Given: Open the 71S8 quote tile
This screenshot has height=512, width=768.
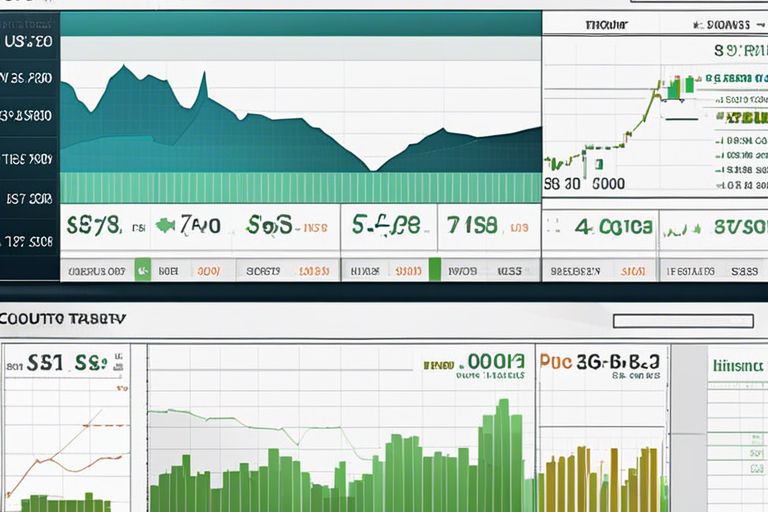Looking at the screenshot, I should click(472, 226).
